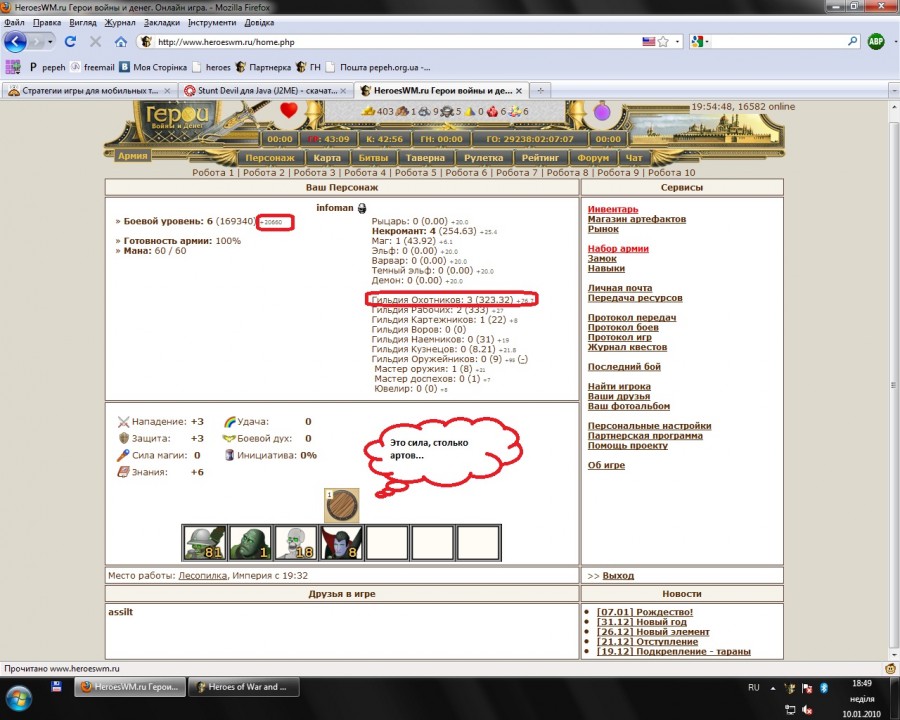Open the Правка menu
900x720 pixels.
point(47,22)
